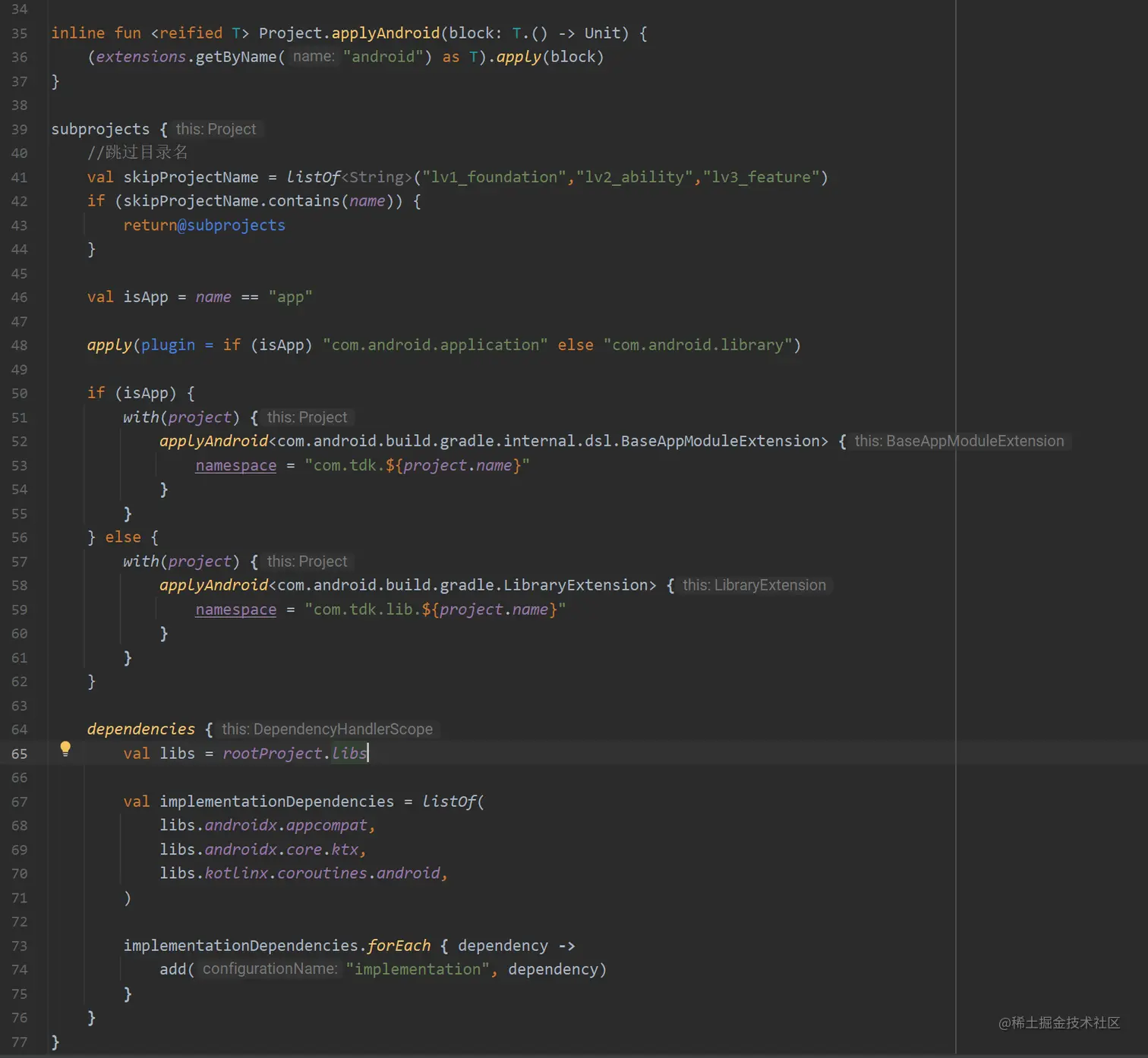Click the "com.tdk.${project.name}" string
This screenshot has width=1148, height=1058.
point(417,466)
